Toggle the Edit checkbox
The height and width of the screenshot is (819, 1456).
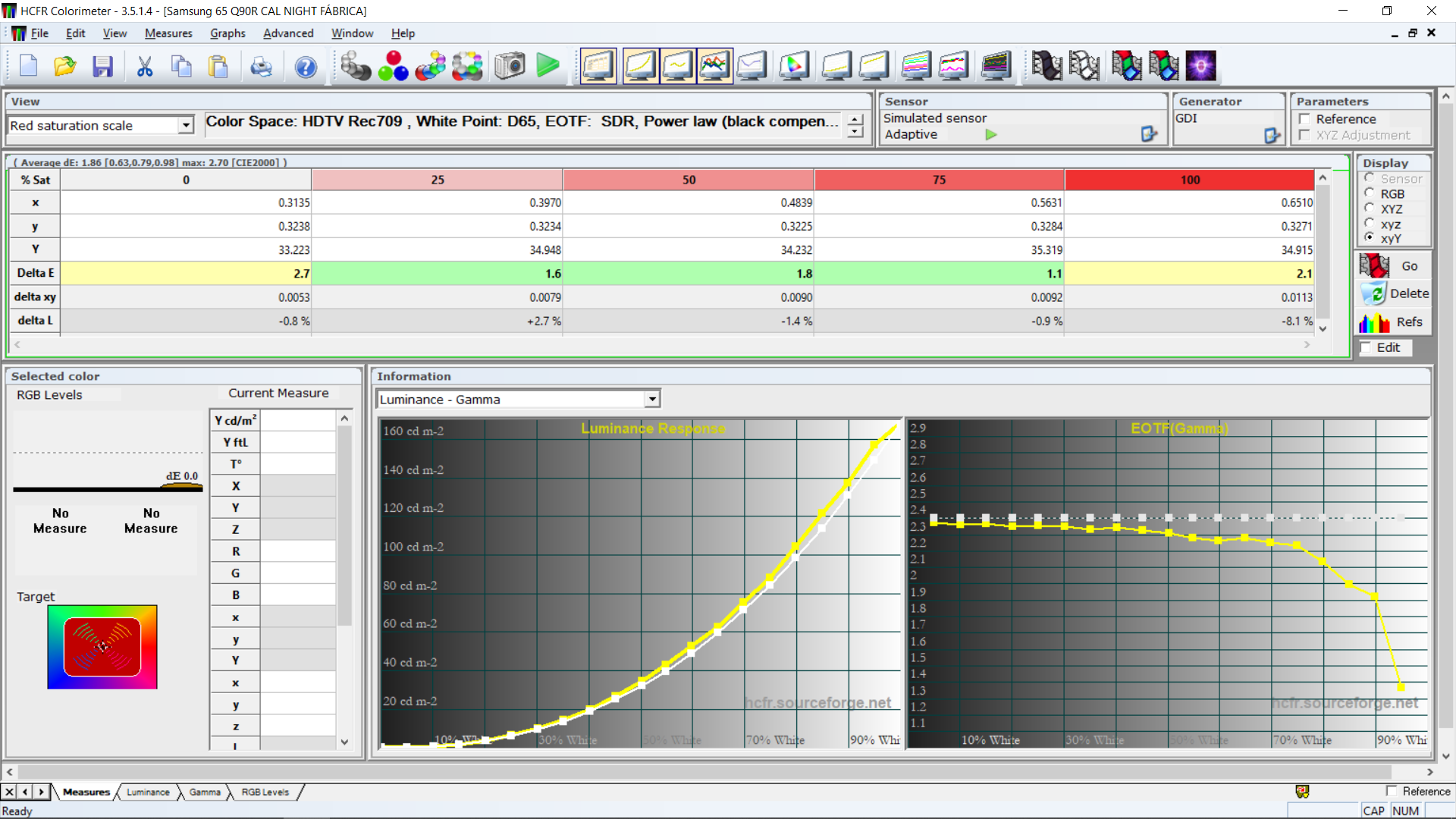pos(1367,347)
